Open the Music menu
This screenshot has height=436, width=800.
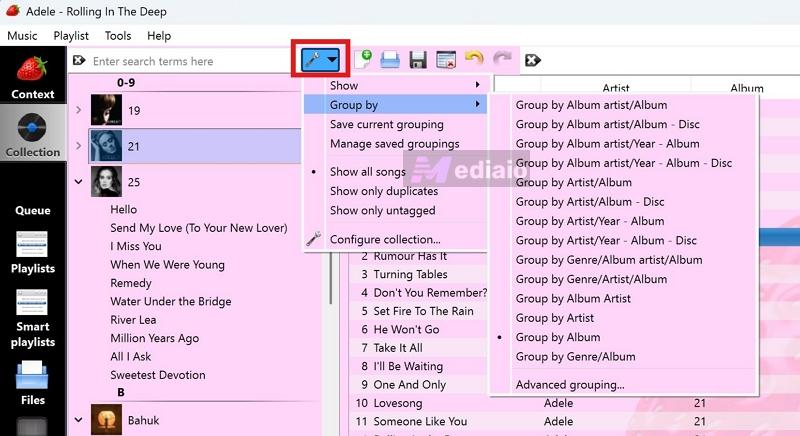22,36
